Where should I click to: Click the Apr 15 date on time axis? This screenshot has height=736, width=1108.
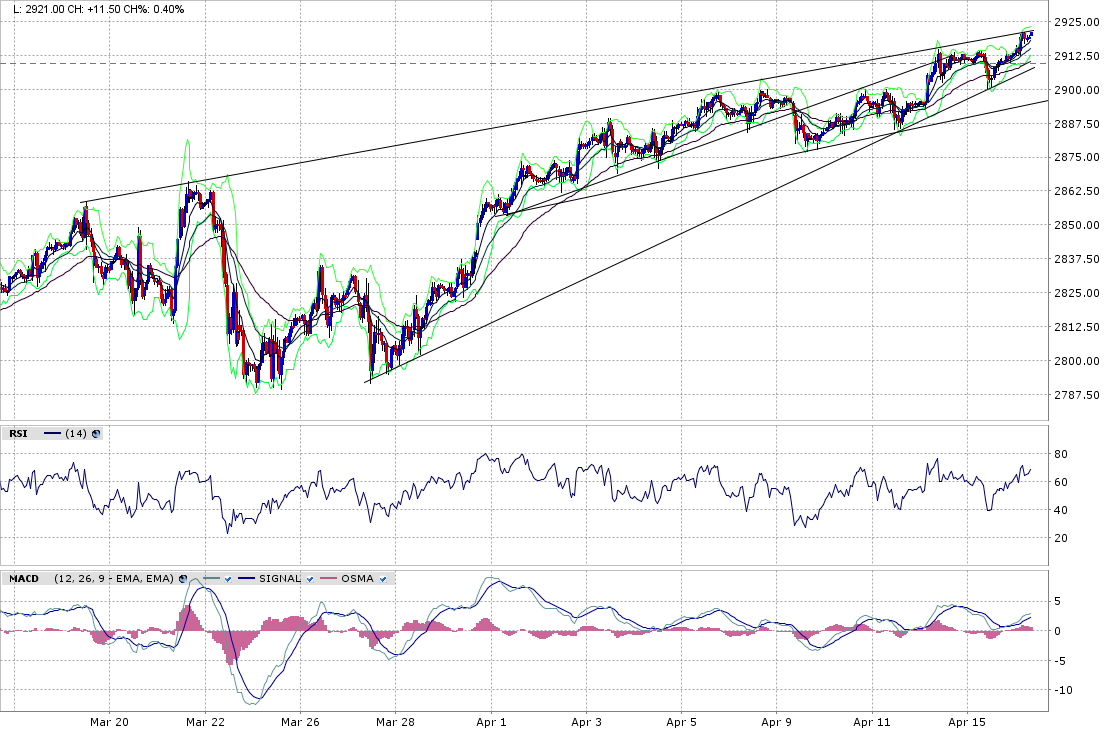pos(966,722)
